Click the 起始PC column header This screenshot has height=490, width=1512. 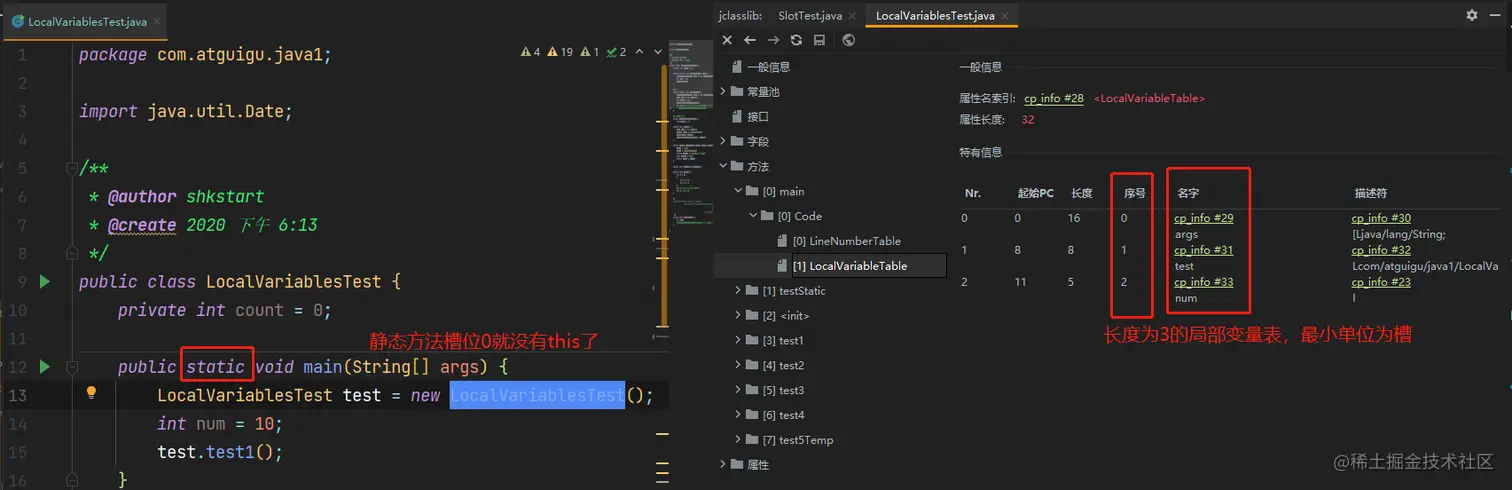tap(1035, 193)
